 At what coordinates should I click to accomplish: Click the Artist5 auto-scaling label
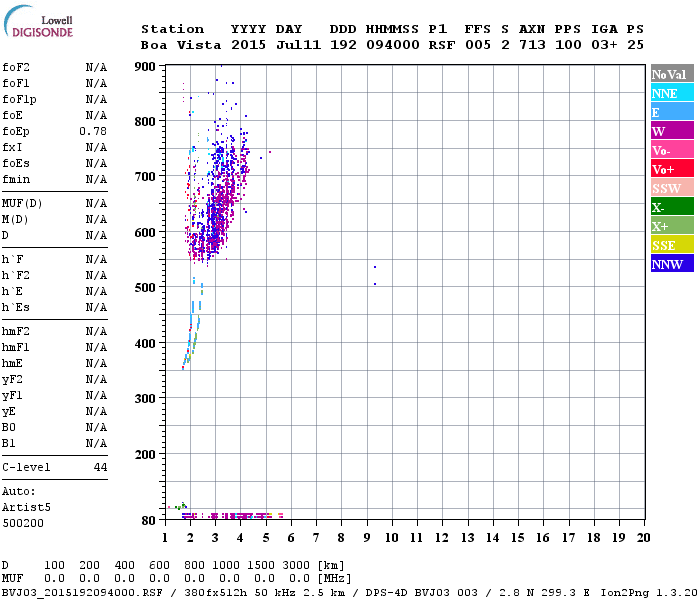[x=26, y=508]
